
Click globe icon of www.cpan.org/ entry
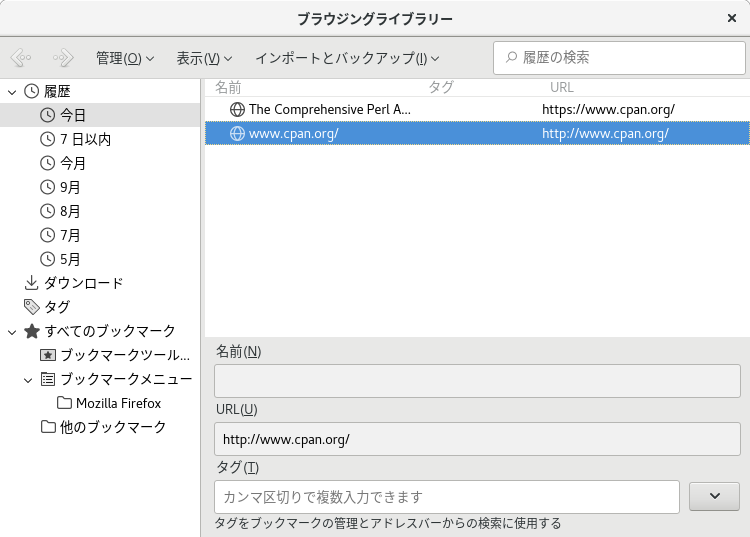[x=237, y=133]
